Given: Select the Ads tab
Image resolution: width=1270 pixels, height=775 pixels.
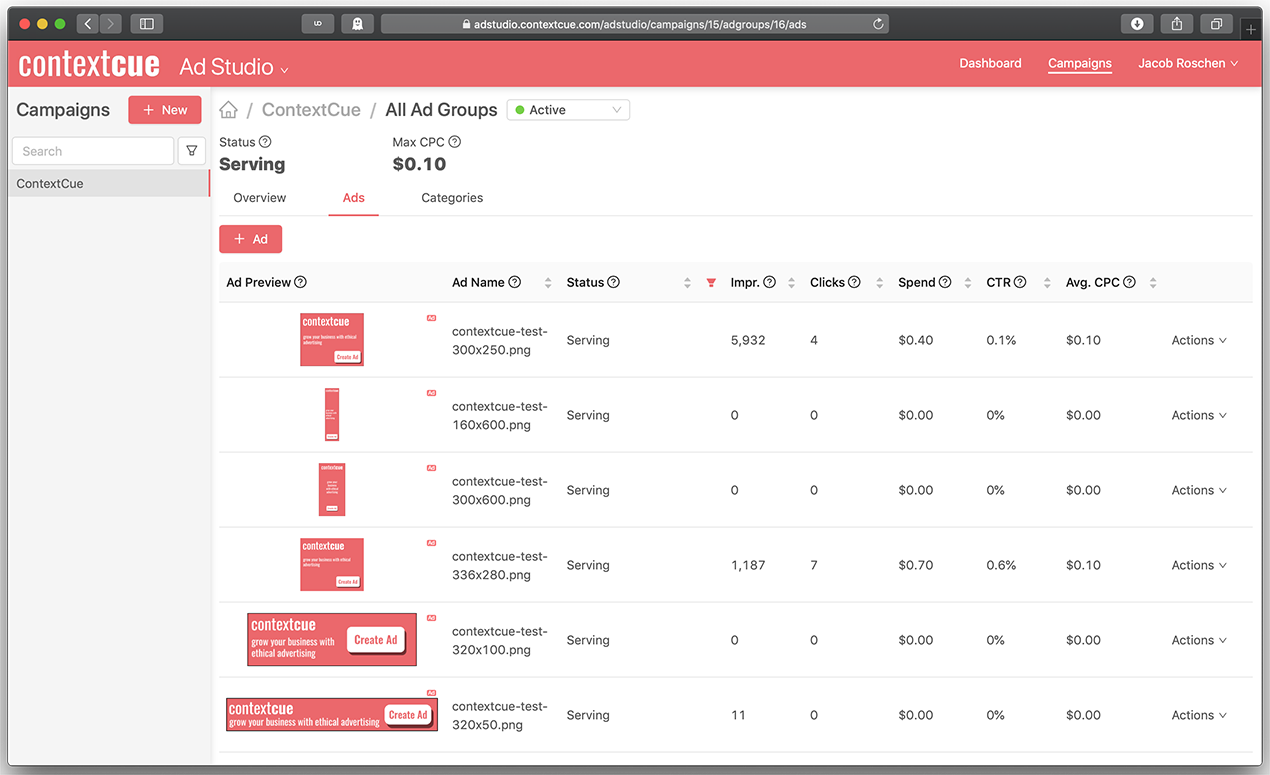Looking at the screenshot, I should tap(354, 198).
